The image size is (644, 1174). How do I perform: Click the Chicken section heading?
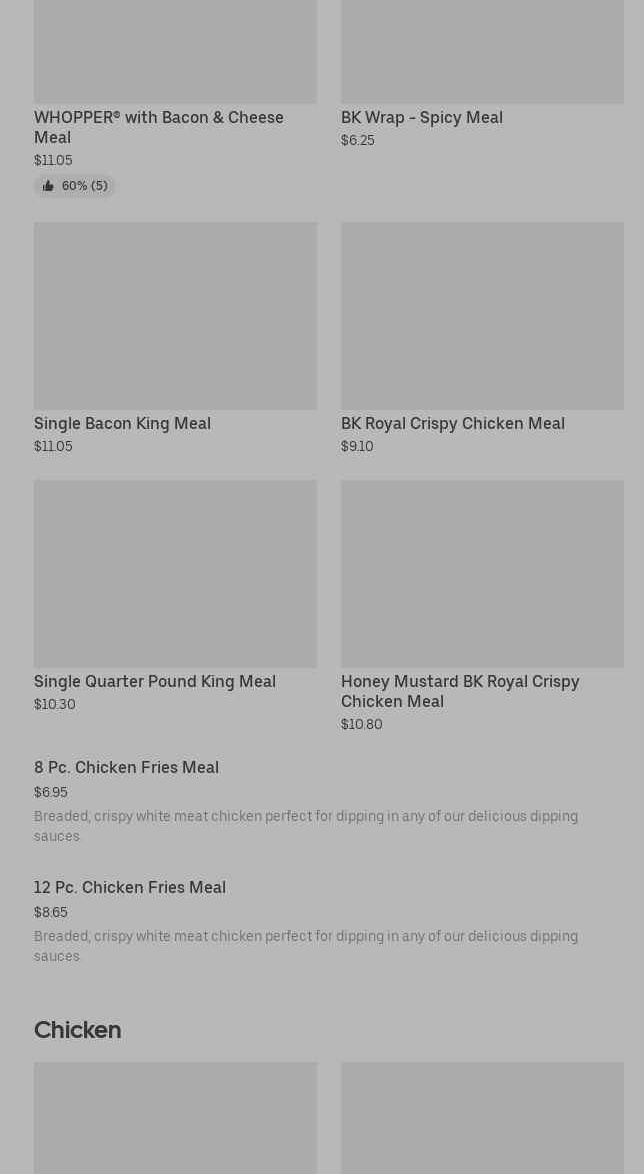[77, 1030]
